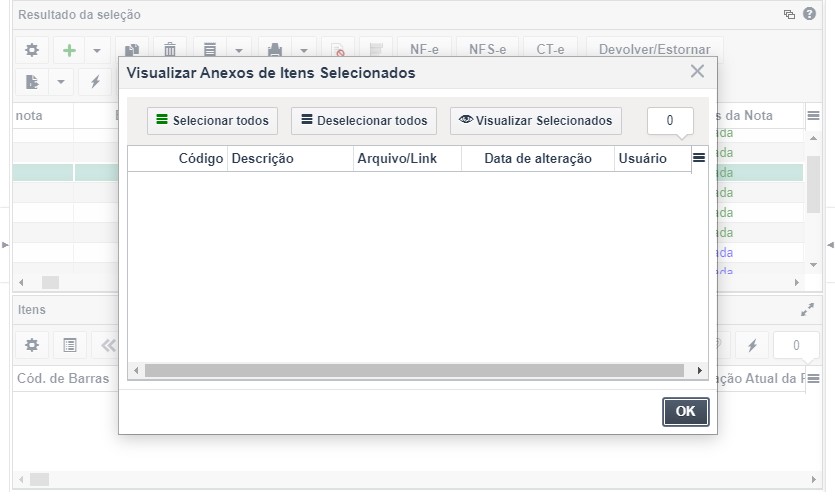Collapse left side panel arrow
Screen dimensions: 835x501
pos(5,245)
